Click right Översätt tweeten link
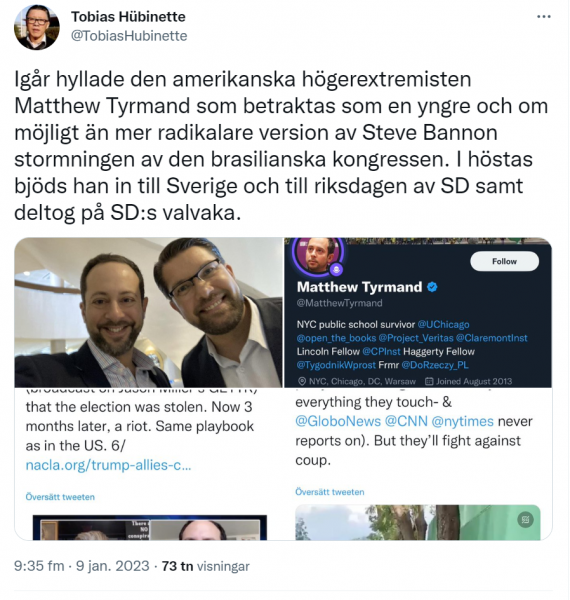The width and height of the screenshot is (570, 600). pyautogui.click(x=330, y=492)
